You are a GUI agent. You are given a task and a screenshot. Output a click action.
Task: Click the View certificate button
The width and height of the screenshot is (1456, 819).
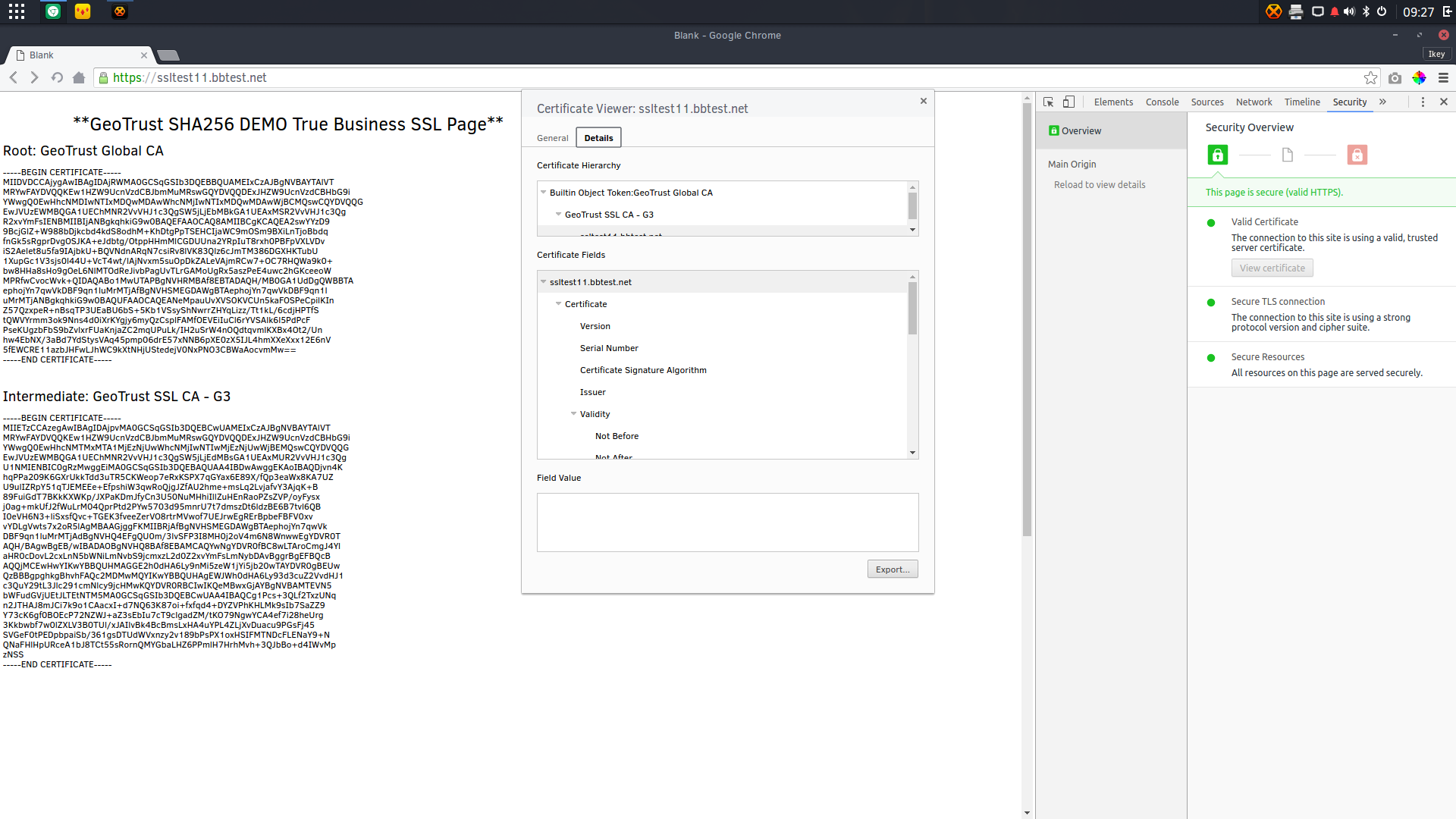coord(1272,268)
